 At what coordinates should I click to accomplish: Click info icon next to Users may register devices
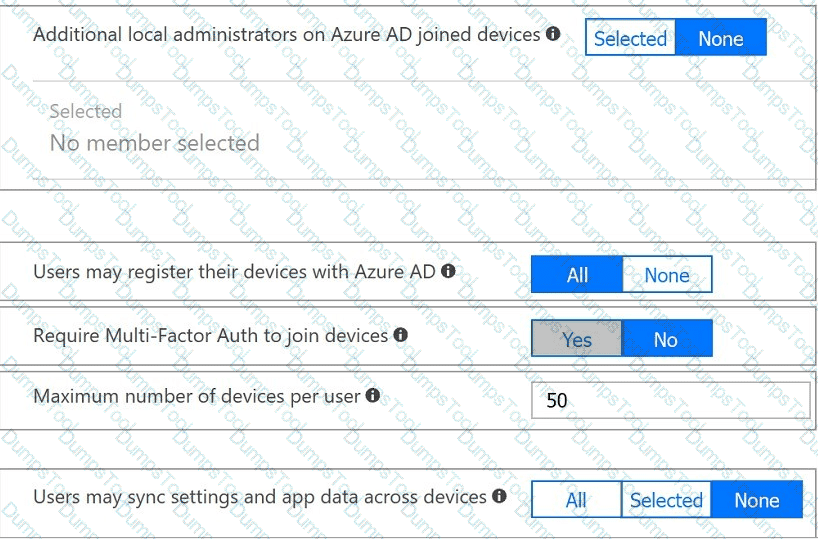pos(448,271)
